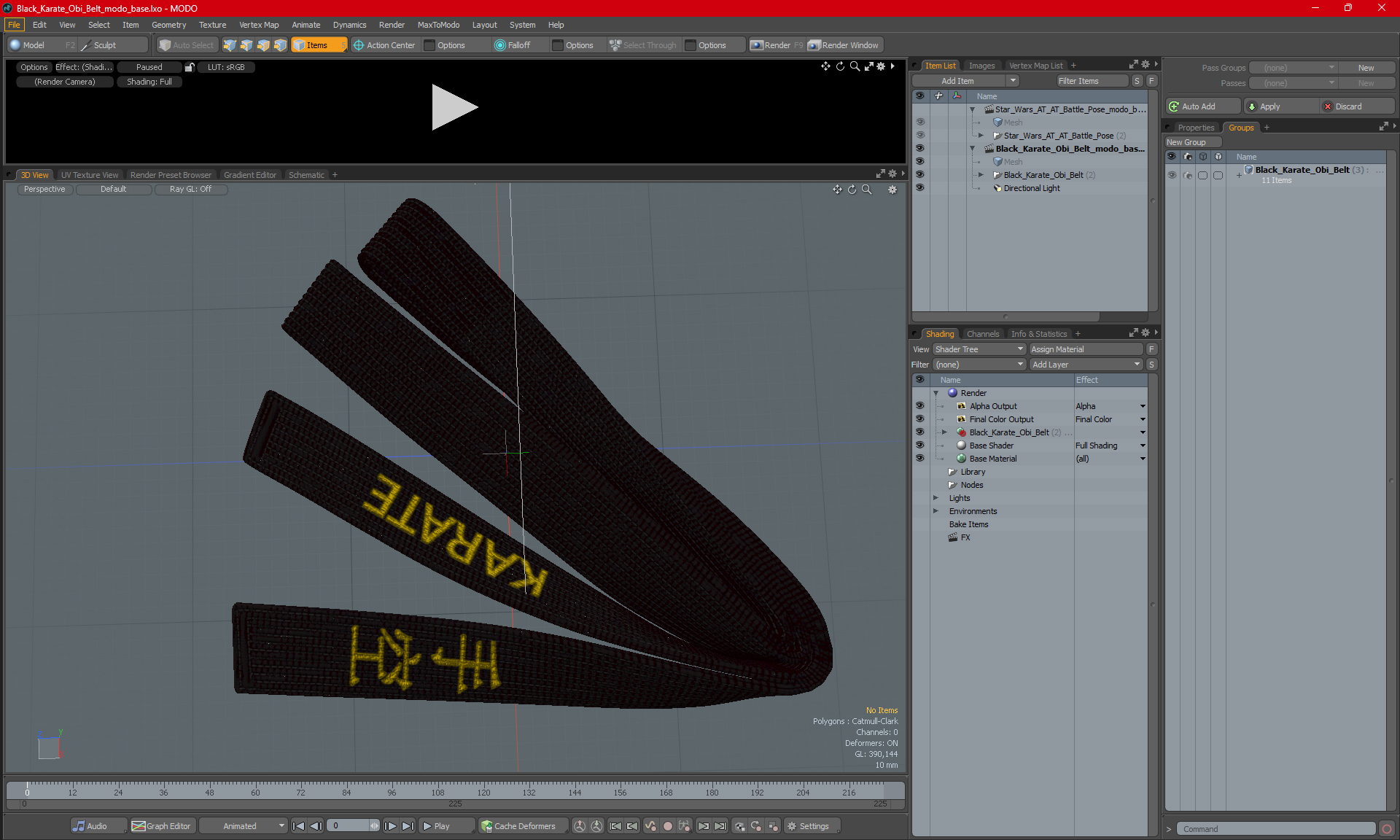Viewport: 1400px width, 840px height.
Task: Click Cache Deformers button
Action: click(x=523, y=826)
